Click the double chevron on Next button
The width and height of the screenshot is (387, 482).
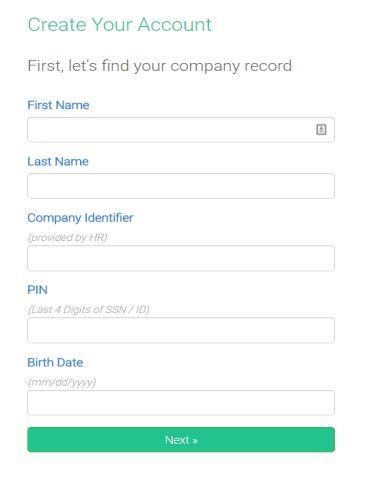tap(195, 441)
